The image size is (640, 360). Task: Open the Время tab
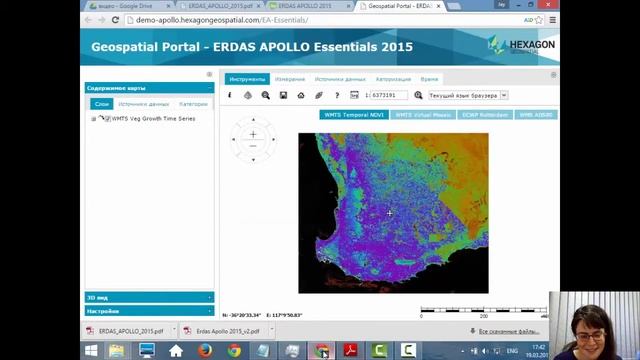(429, 79)
